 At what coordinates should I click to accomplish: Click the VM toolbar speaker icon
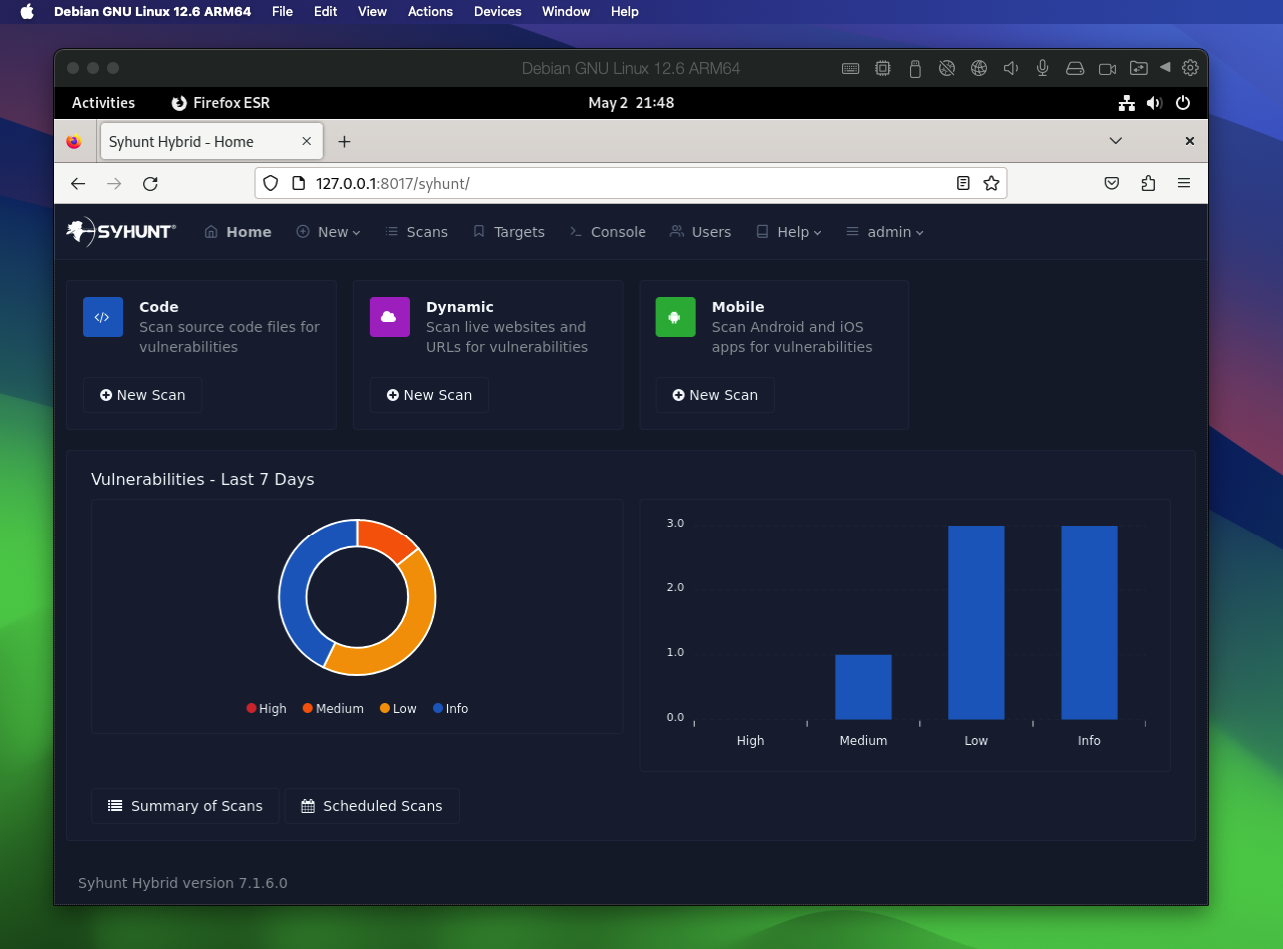point(1011,68)
